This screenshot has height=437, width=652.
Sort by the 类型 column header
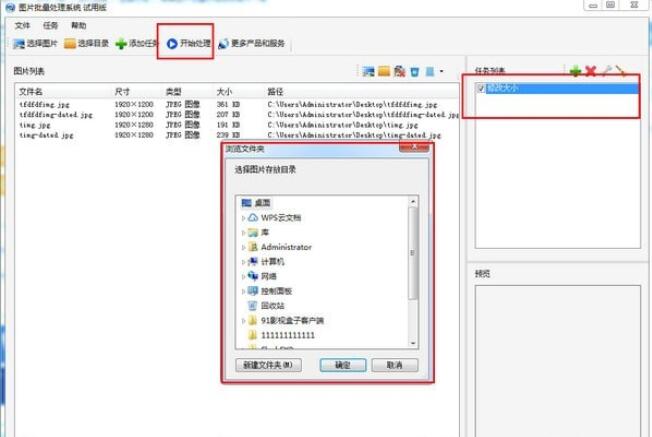[173, 92]
